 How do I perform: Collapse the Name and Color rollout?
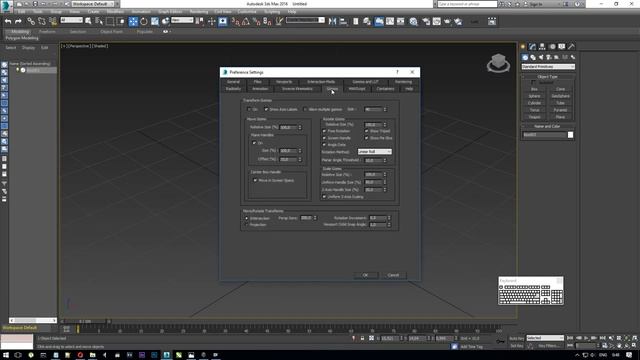click(548, 127)
